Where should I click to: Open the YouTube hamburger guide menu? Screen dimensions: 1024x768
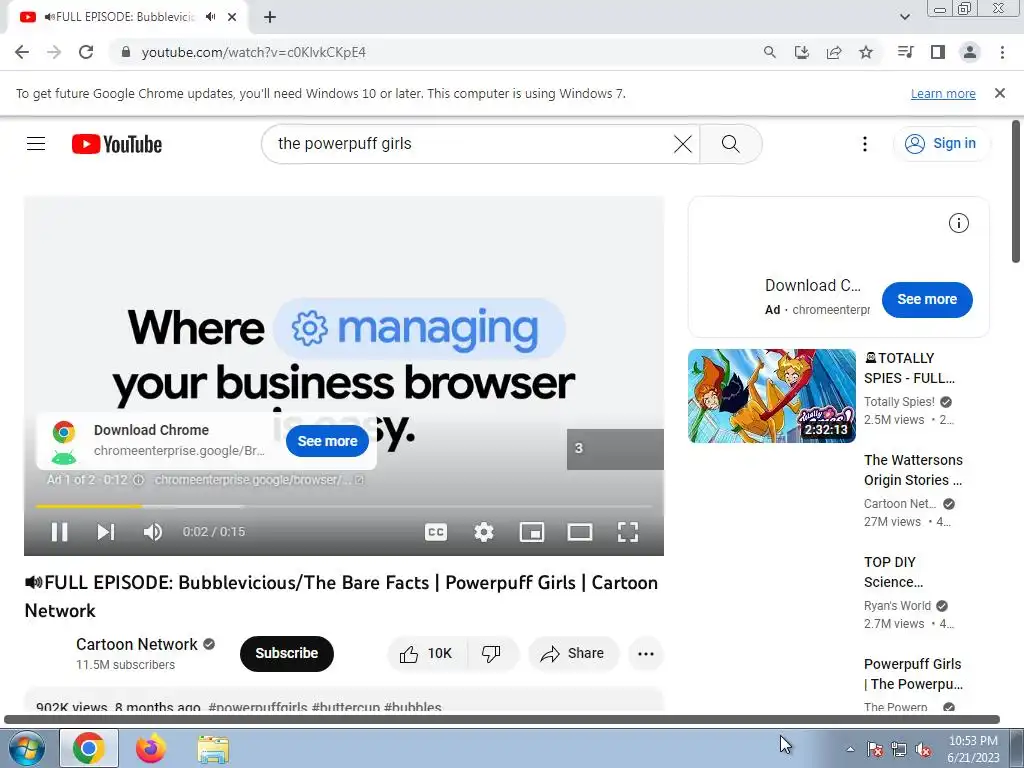36,144
